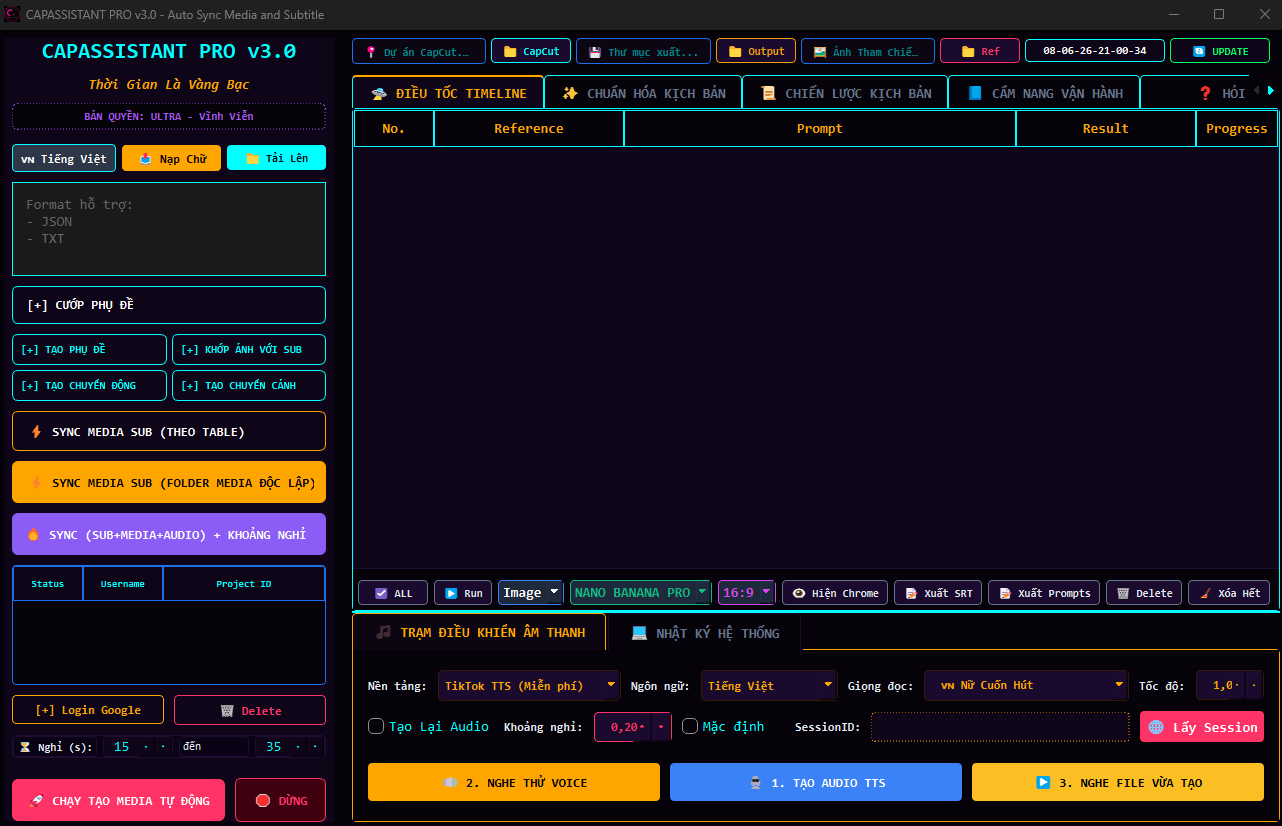The image size is (1282, 826).
Task: Open the CẨM NANG VẬN HÀNH tab
Action: pyautogui.click(x=1044, y=93)
